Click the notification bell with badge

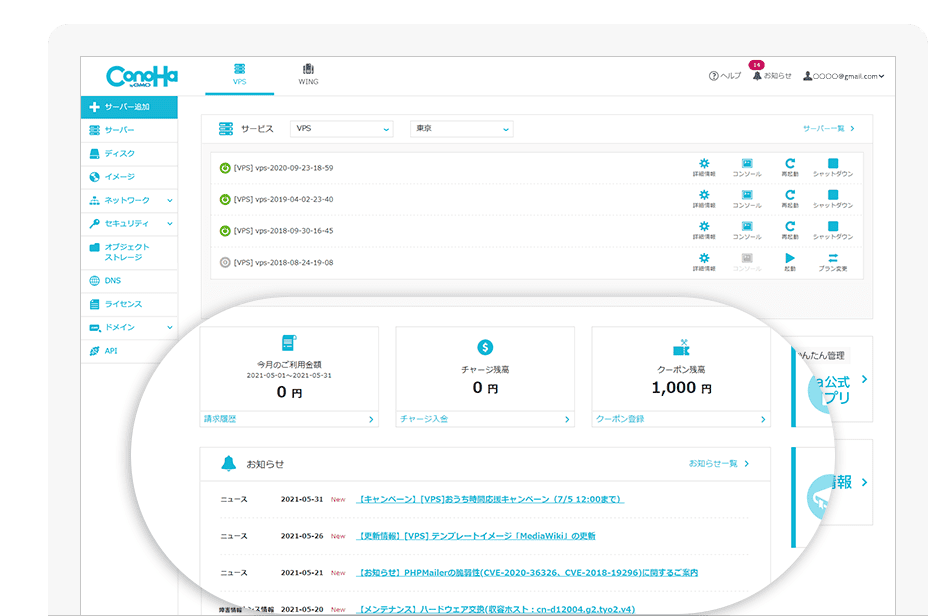pos(757,75)
